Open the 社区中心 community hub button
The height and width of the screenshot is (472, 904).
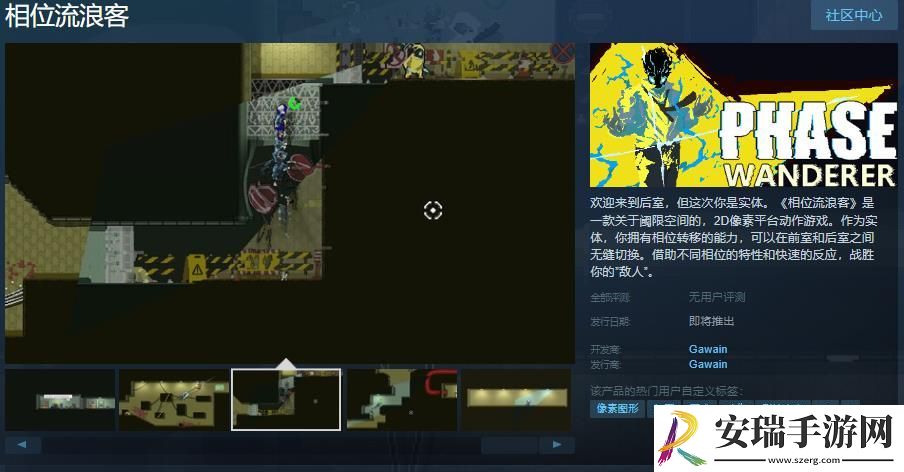pyautogui.click(x=854, y=15)
